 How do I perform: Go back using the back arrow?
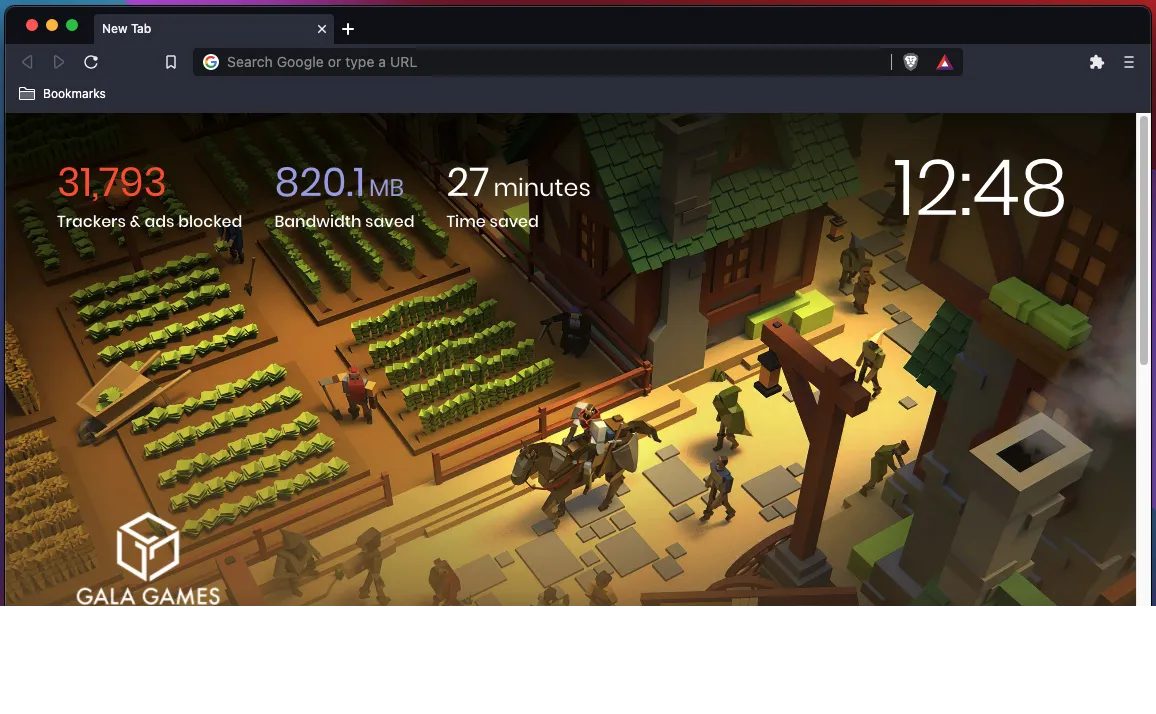pyautogui.click(x=27, y=62)
